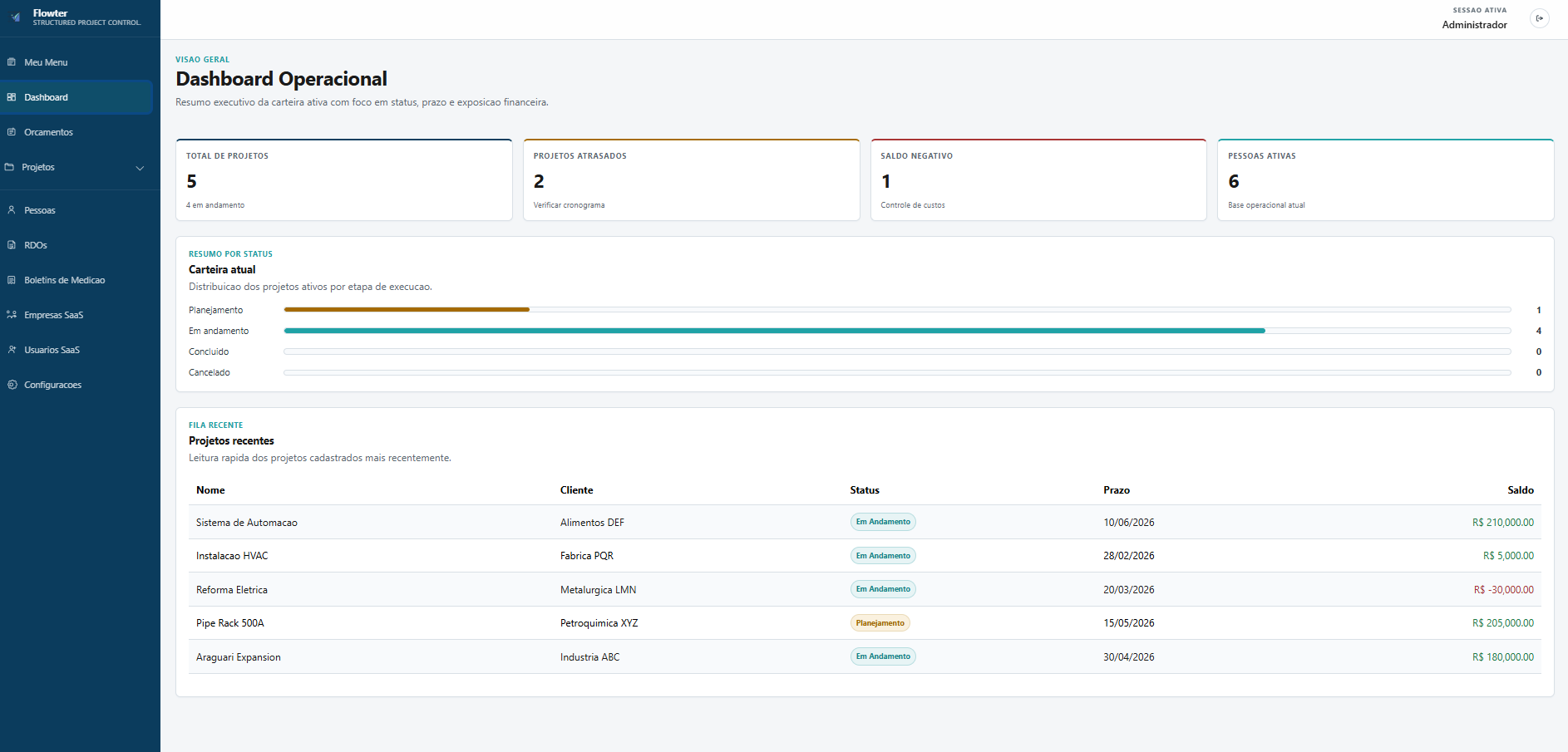This screenshot has height=752, width=1568.
Task: Click the RDOs document icon
Action: pos(12,244)
